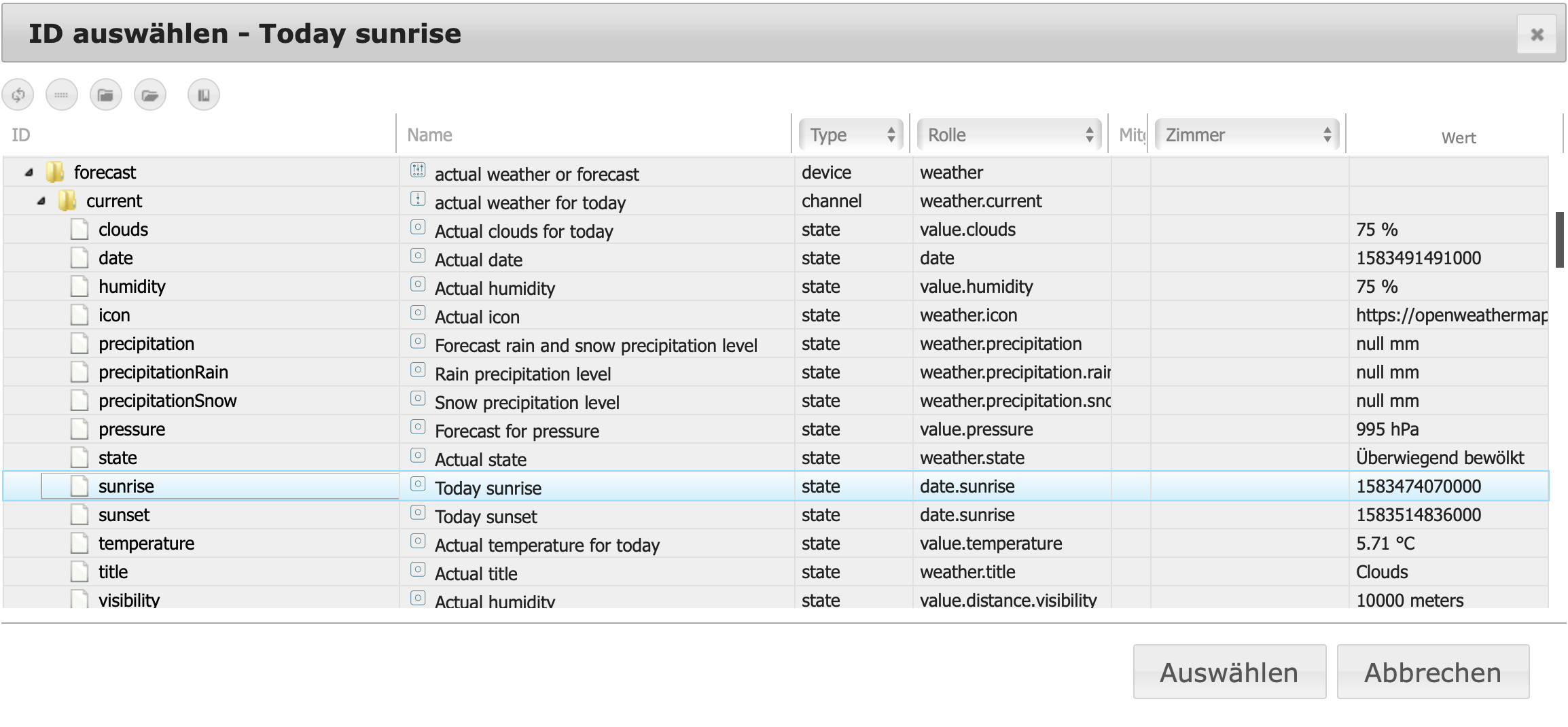Screen dimensions: 1568x727
Task: Click the vertical scrollbar thumb
Action: pos(1559,239)
